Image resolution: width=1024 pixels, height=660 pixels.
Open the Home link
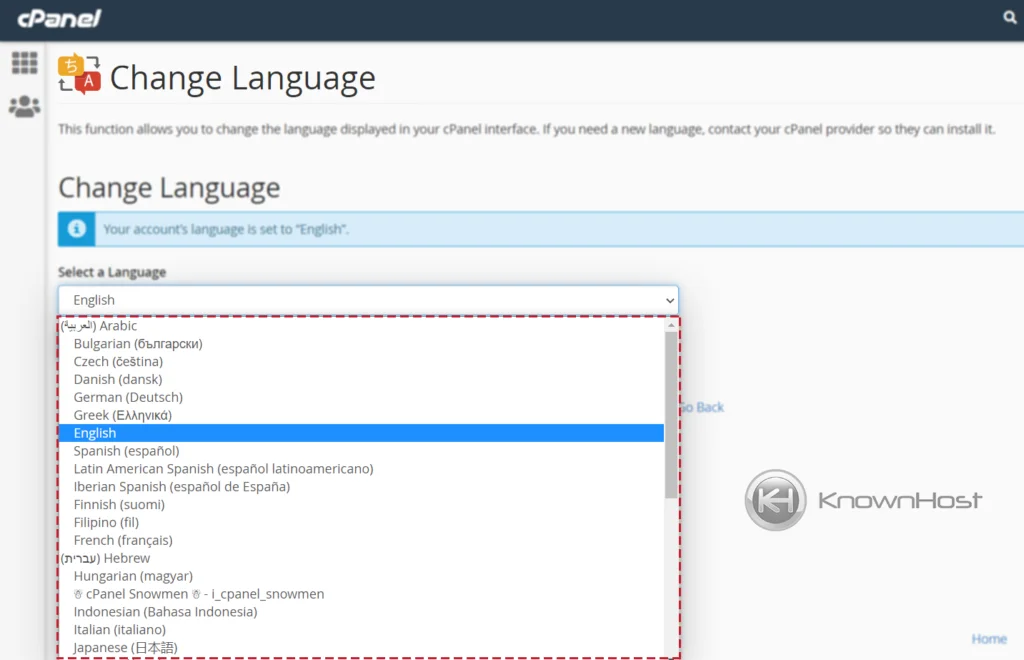989,638
